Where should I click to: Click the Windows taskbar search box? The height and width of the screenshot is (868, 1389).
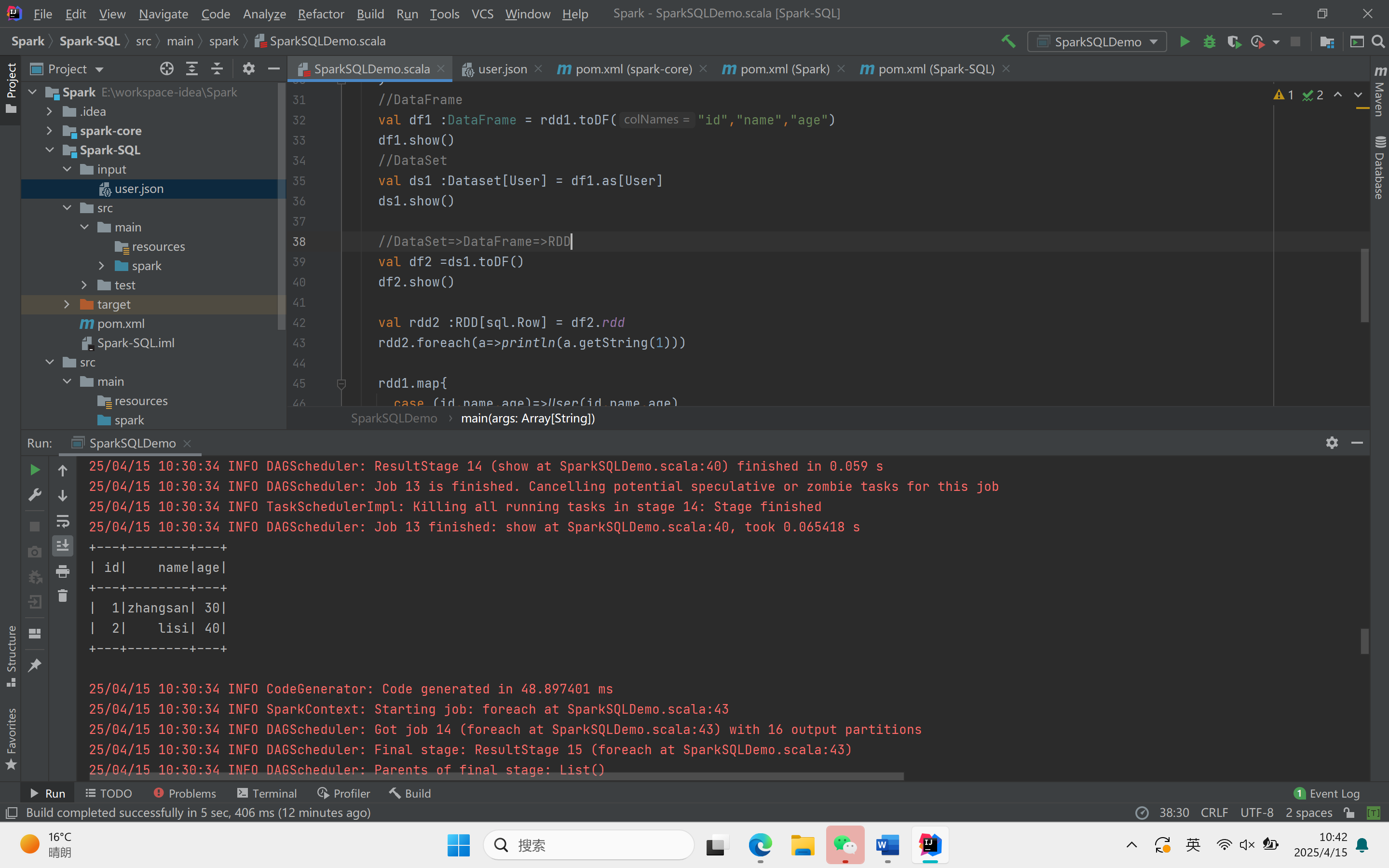[x=588, y=845]
